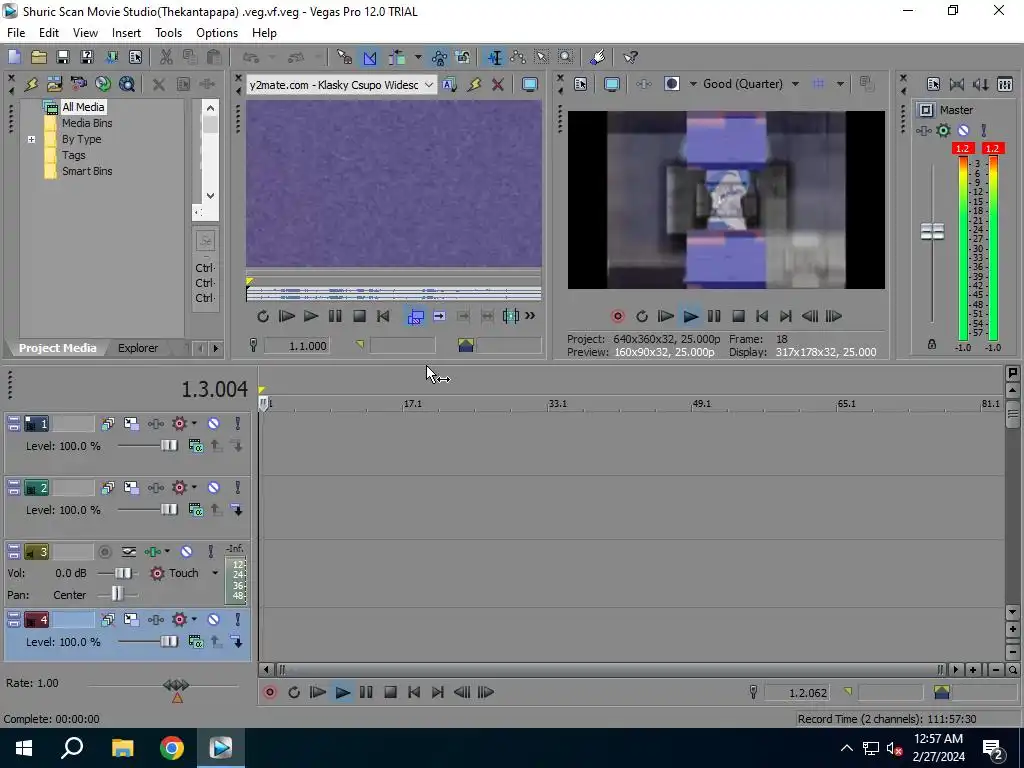1024x768 pixels.
Task: Mute the Master bus
Action: [963, 131]
